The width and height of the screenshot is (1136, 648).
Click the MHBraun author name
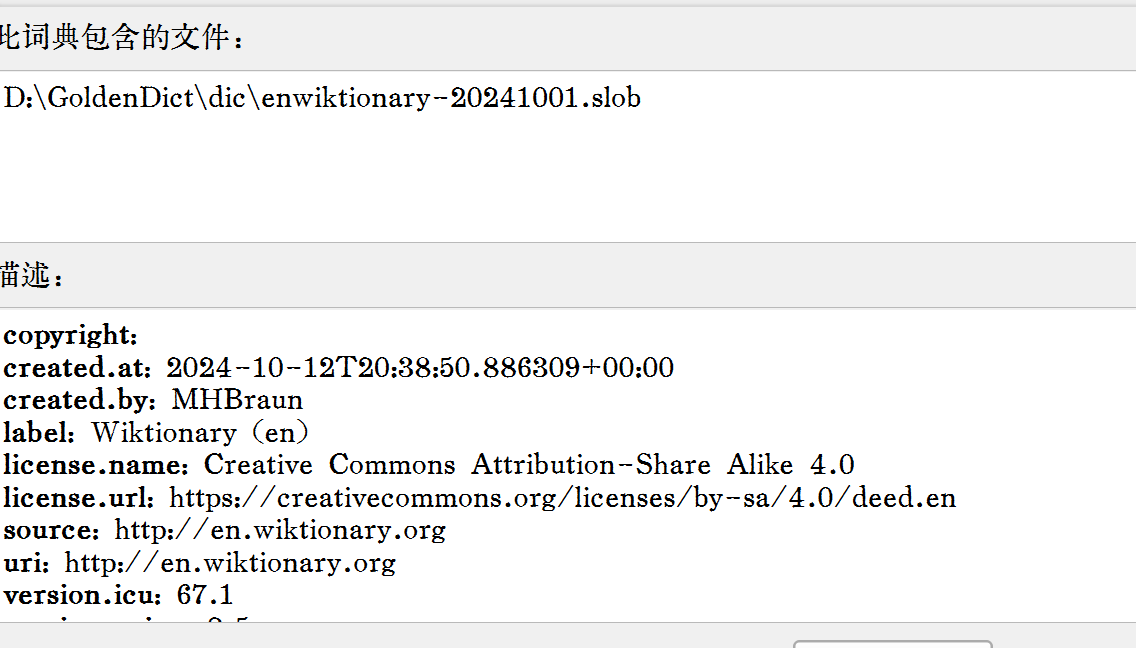point(237,400)
